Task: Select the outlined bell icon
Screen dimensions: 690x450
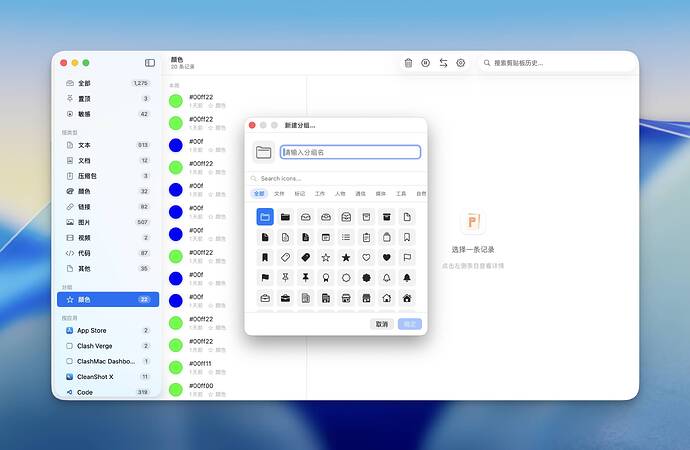Action: click(386, 278)
